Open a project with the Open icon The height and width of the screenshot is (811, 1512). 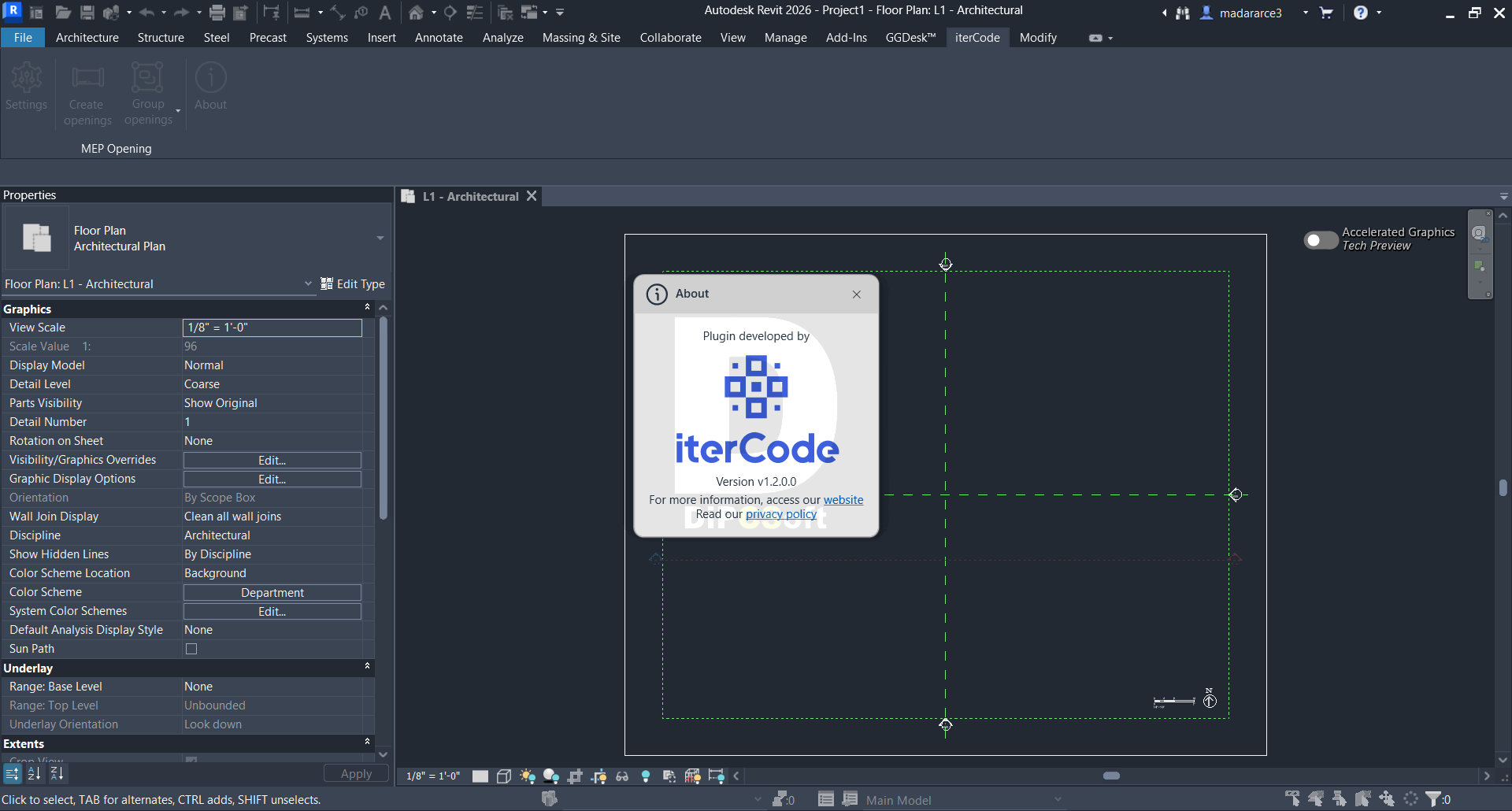[x=63, y=13]
